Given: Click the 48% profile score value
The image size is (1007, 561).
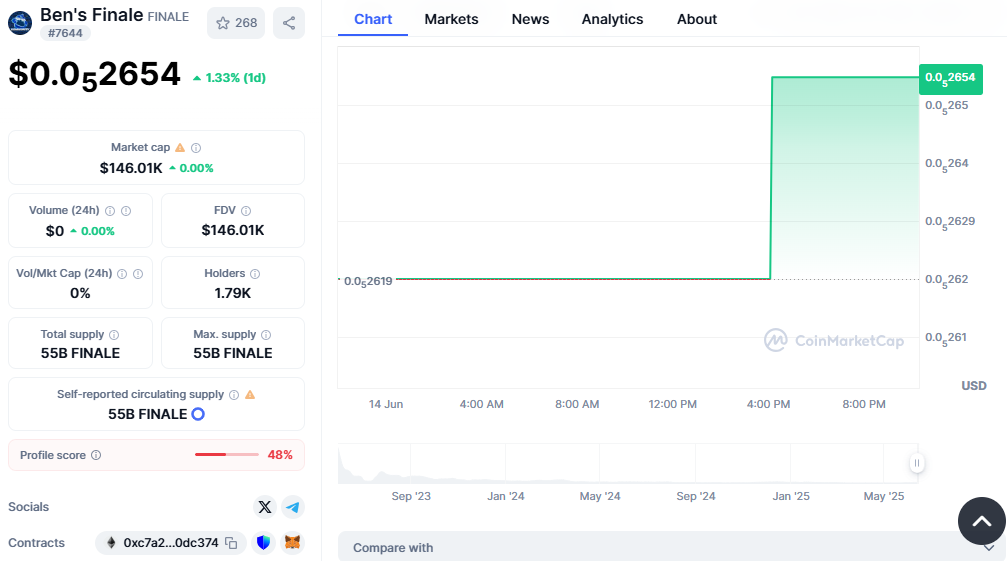Looking at the screenshot, I should (x=280, y=454).
